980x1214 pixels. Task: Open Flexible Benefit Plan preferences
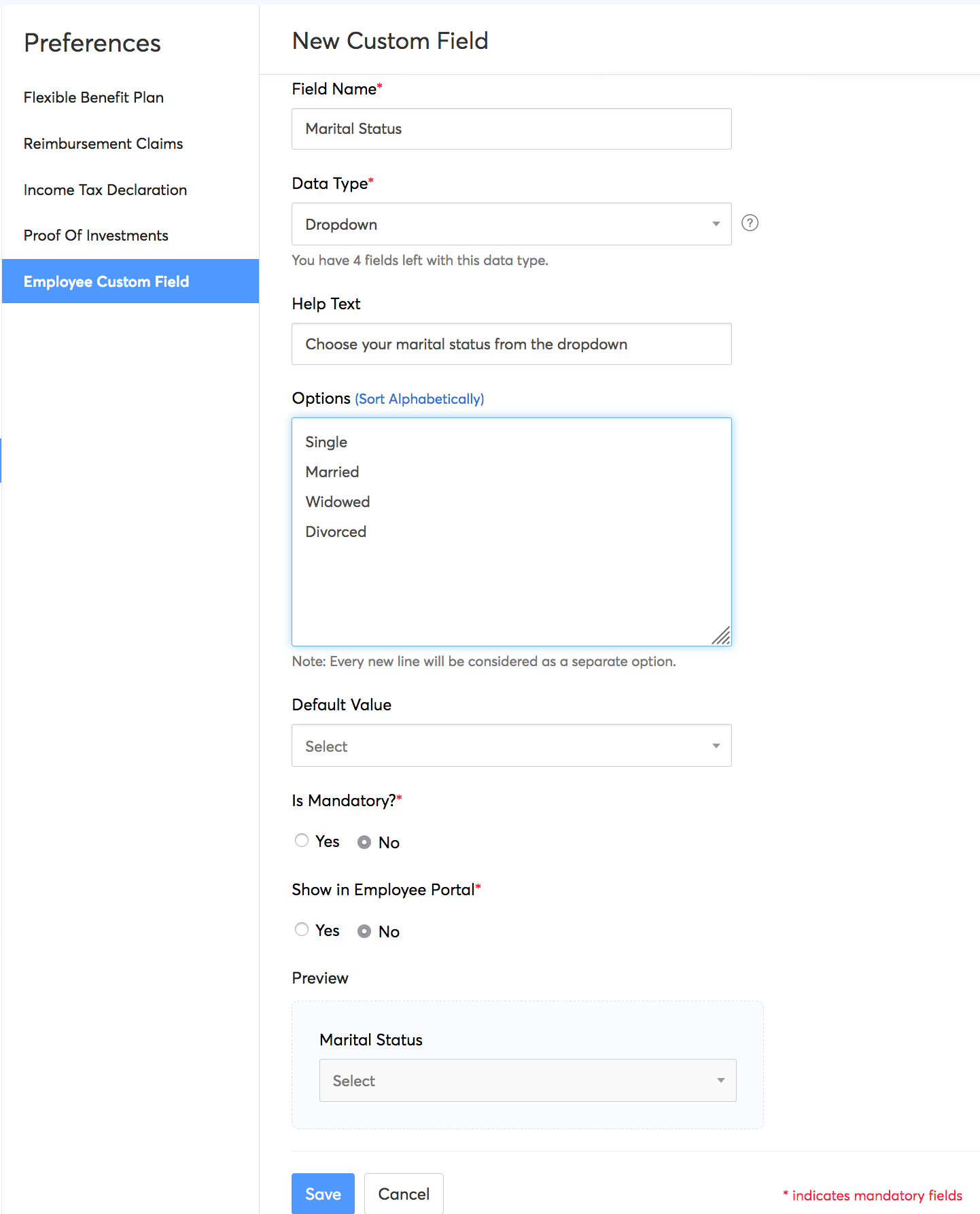pyautogui.click(x=94, y=97)
